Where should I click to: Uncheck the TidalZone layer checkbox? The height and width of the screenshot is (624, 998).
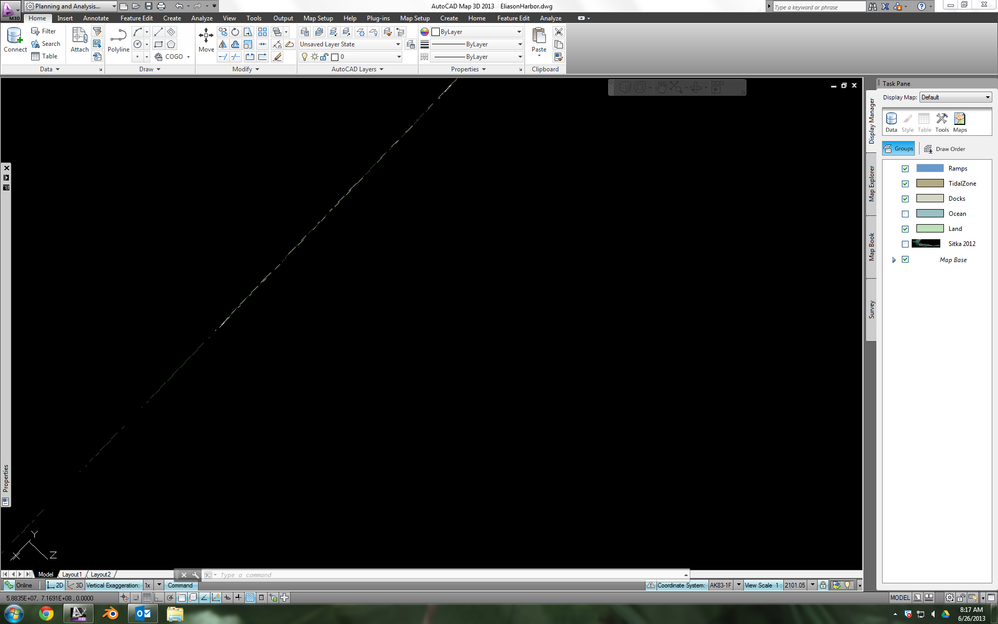(x=905, y=183)
